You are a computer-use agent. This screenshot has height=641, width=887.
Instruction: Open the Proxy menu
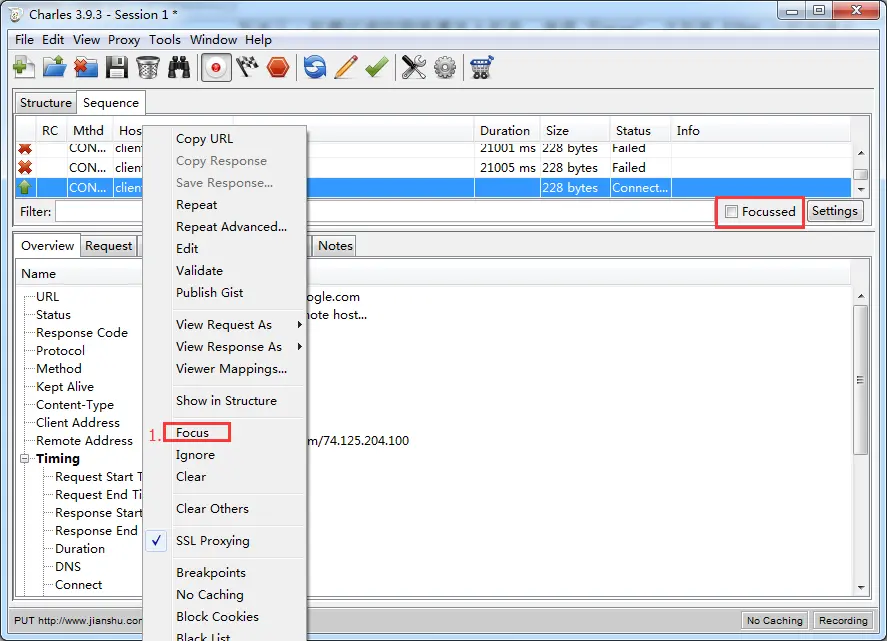[x=124, y=40]
